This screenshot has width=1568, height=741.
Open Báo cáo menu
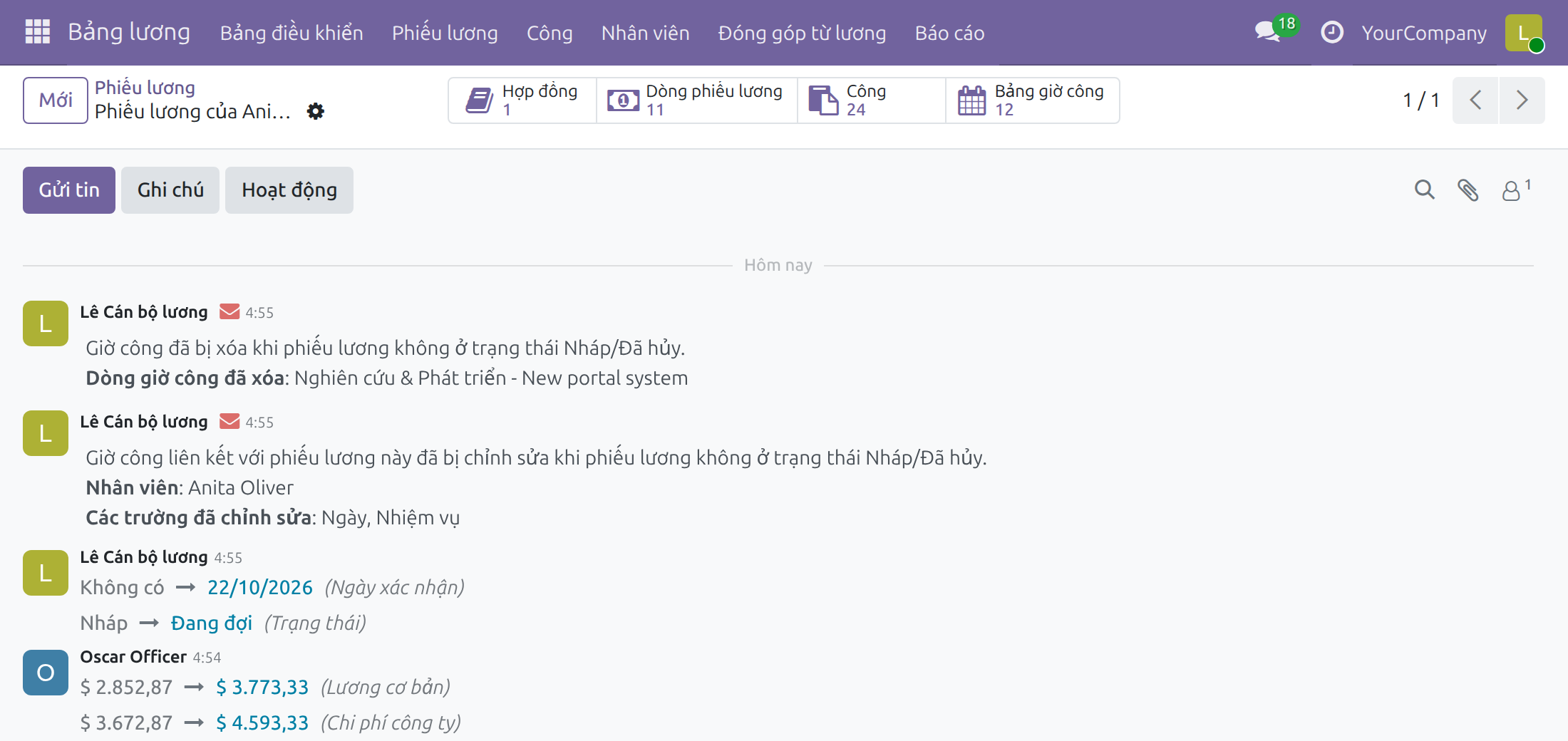coord(949,33)
